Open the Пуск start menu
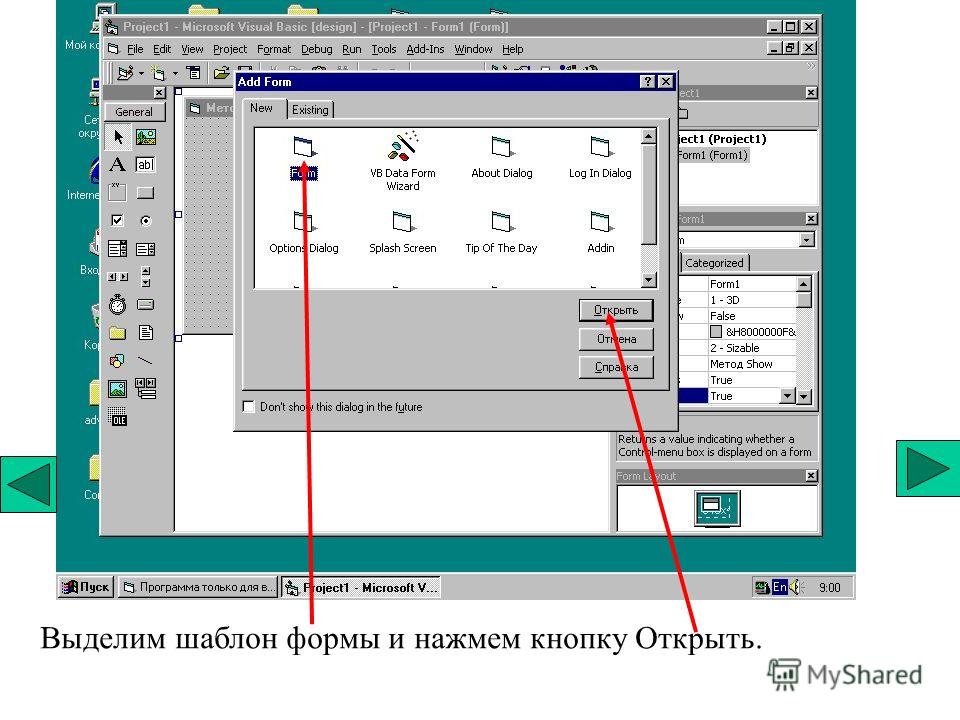 (x=86, y=587)
